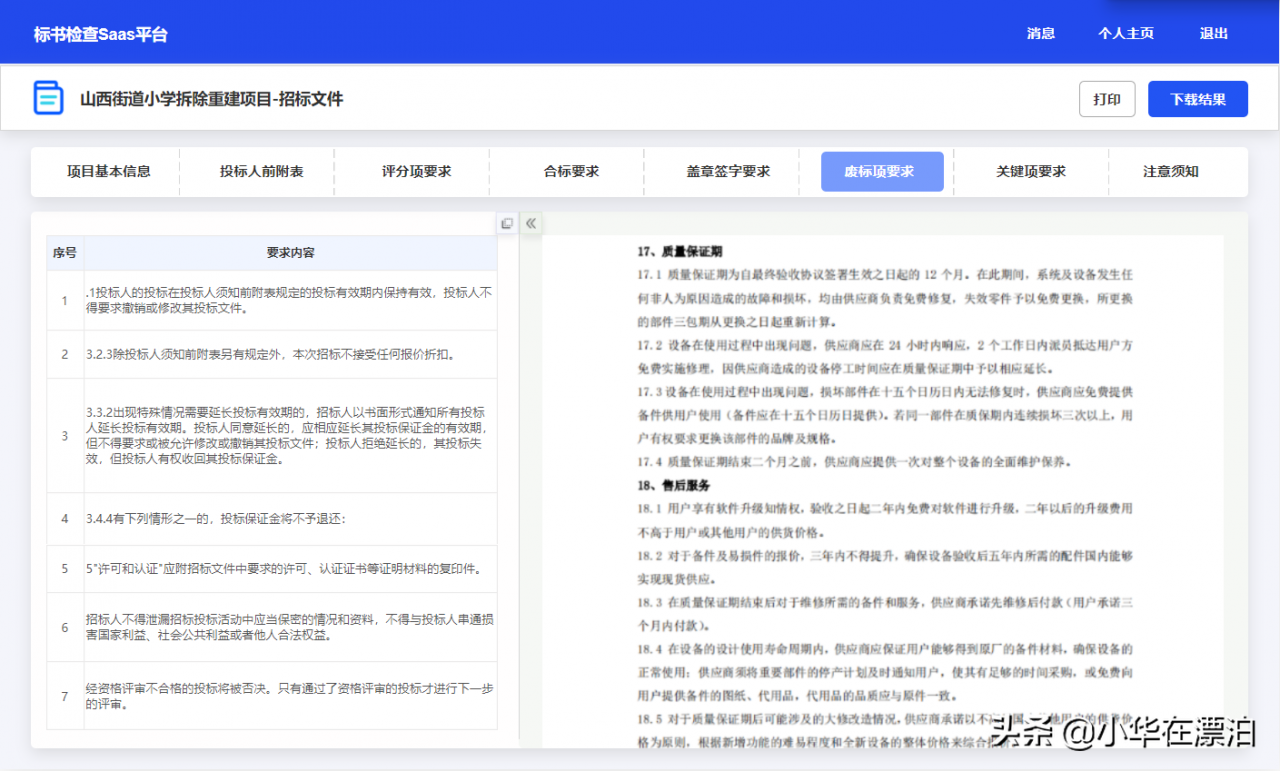The height and width of the screenshot is (771, 1280).
Task: Select the row 3.3.2出现特殊情况需要延长投标有效期
Action: click(272, 435)
